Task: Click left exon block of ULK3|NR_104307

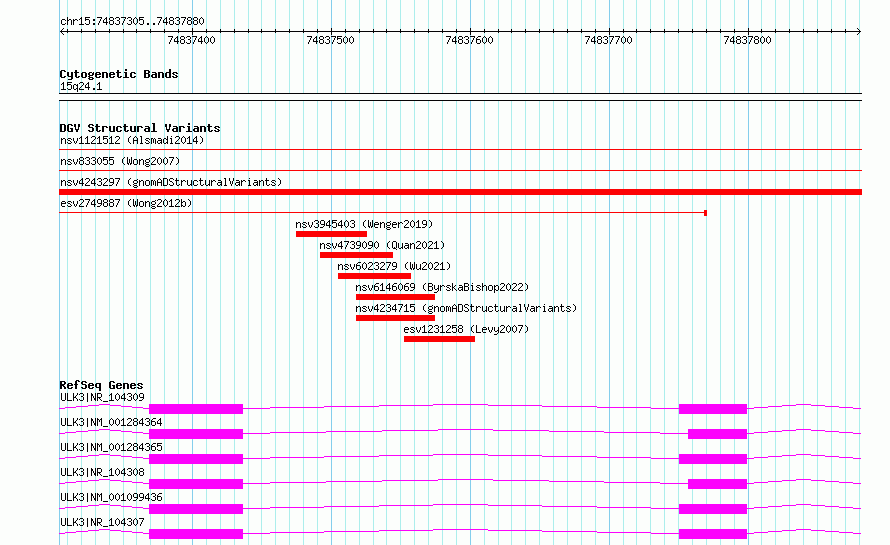Action: click(196, 534)
